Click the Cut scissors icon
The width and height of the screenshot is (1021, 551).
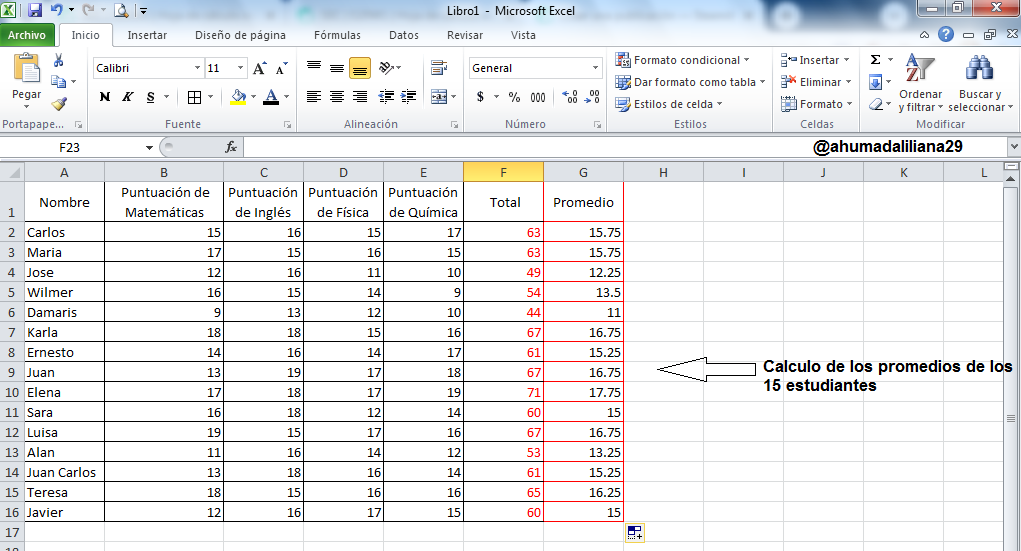59,61
